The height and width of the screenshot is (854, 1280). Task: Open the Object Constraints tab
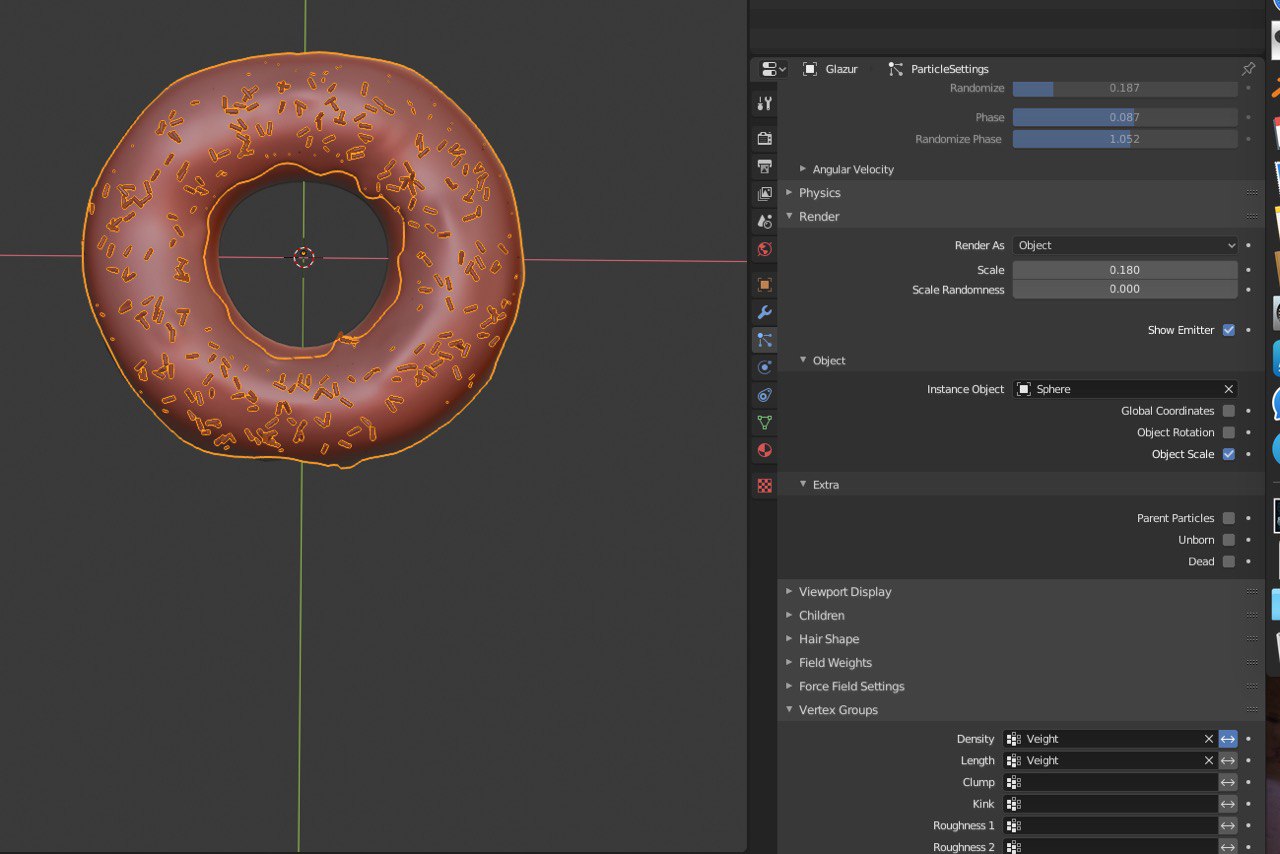tap(765, 395)
